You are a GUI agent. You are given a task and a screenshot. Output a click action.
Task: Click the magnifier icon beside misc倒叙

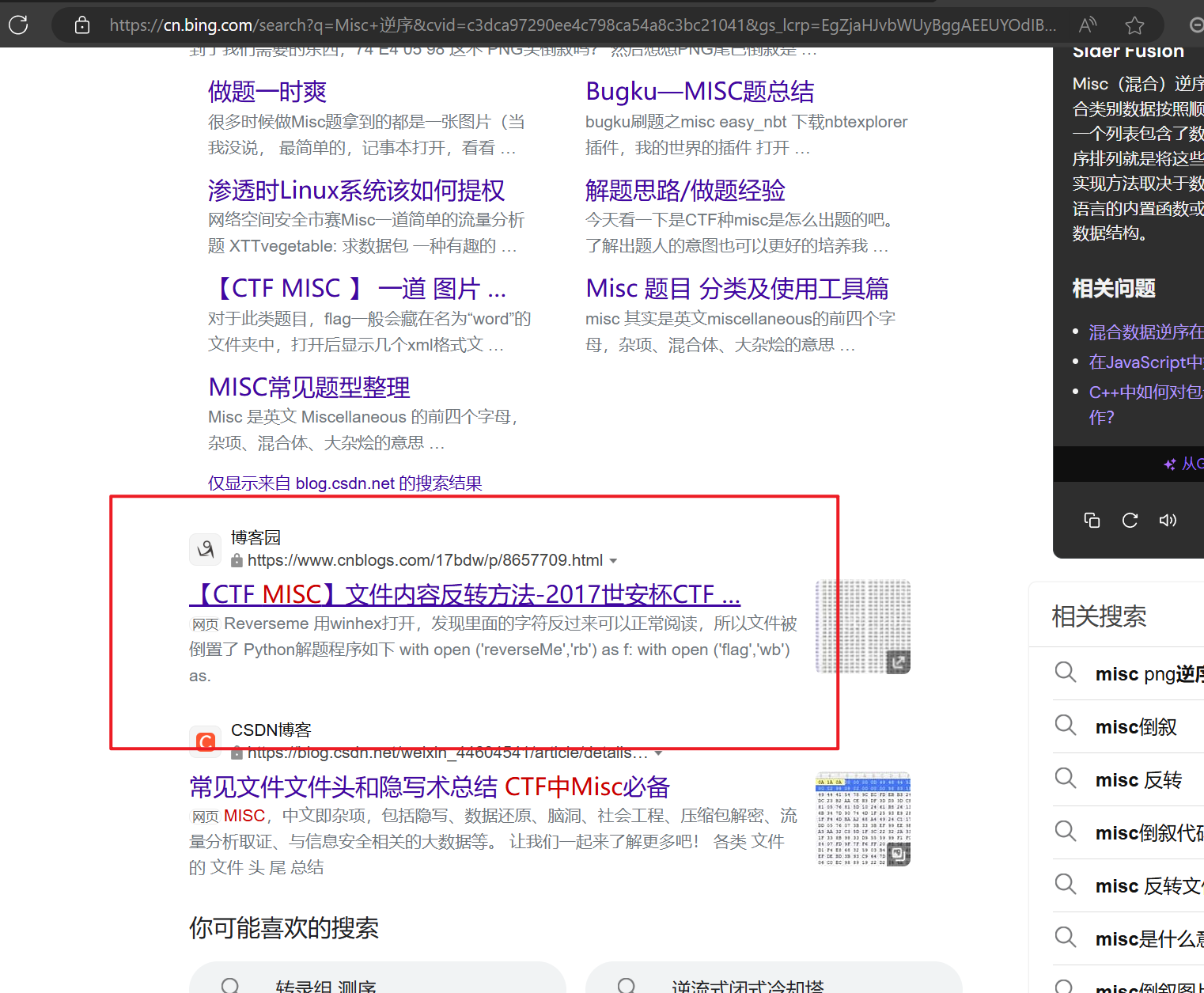click(1066, 726)
